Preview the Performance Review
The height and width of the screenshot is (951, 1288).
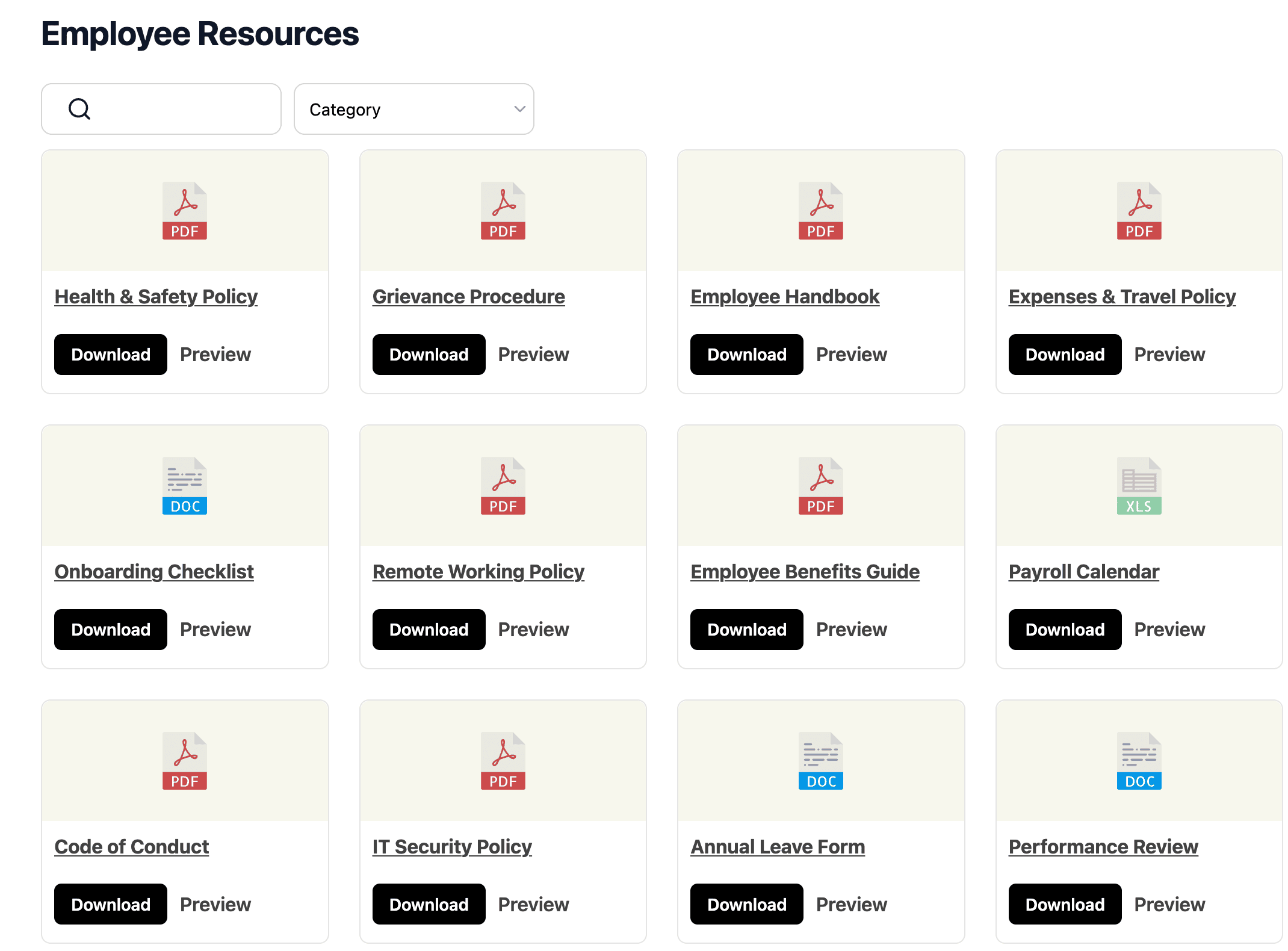(1170, 904)
